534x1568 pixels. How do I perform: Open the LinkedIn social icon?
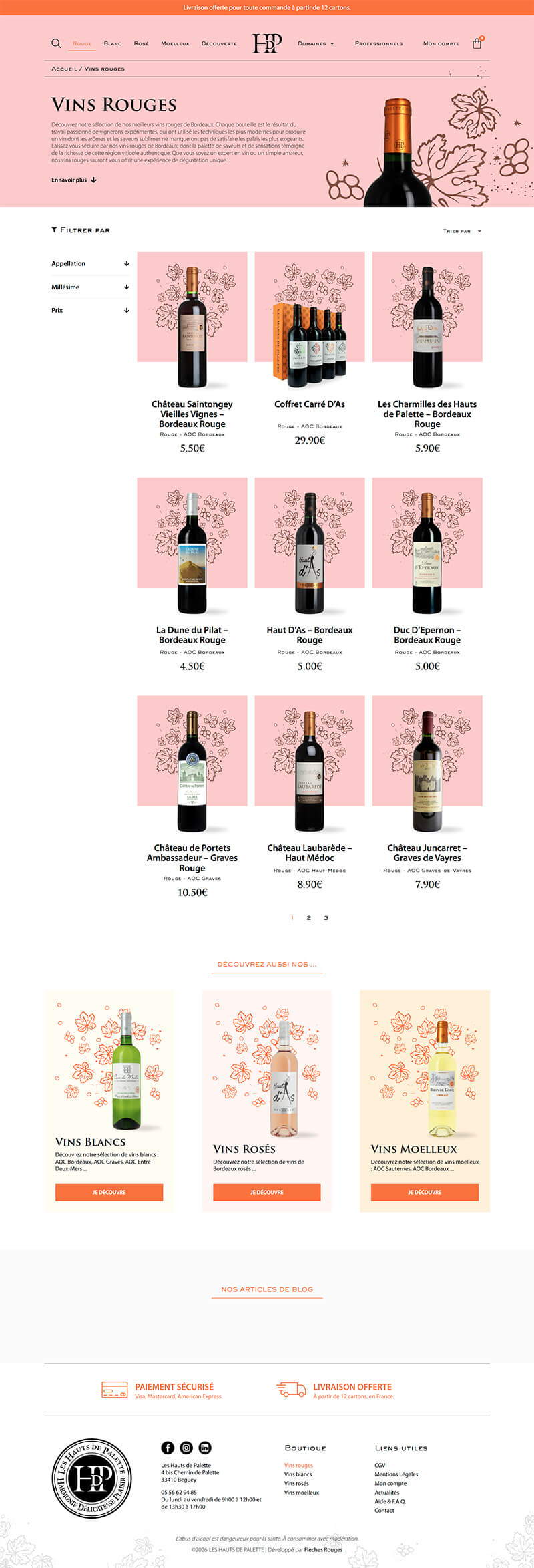(205, 1448)
